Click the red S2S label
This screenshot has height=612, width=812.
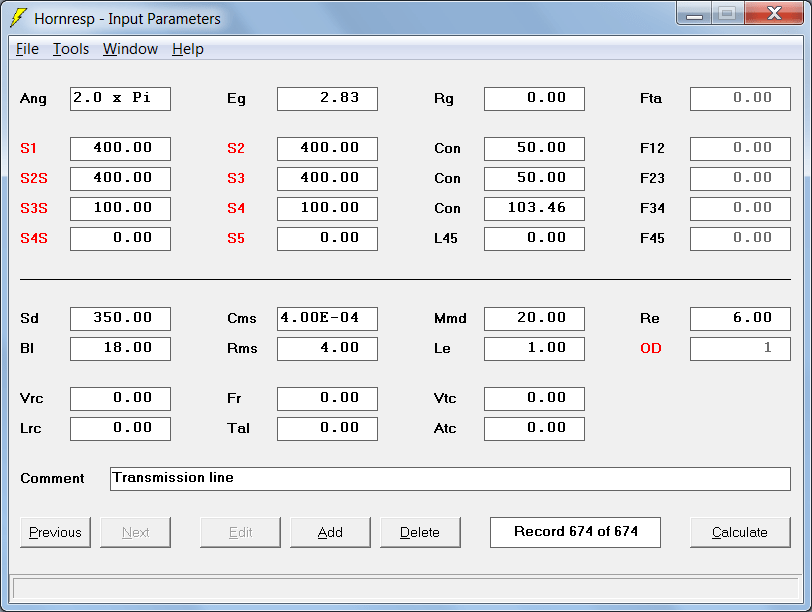click(x=34, y=179)
